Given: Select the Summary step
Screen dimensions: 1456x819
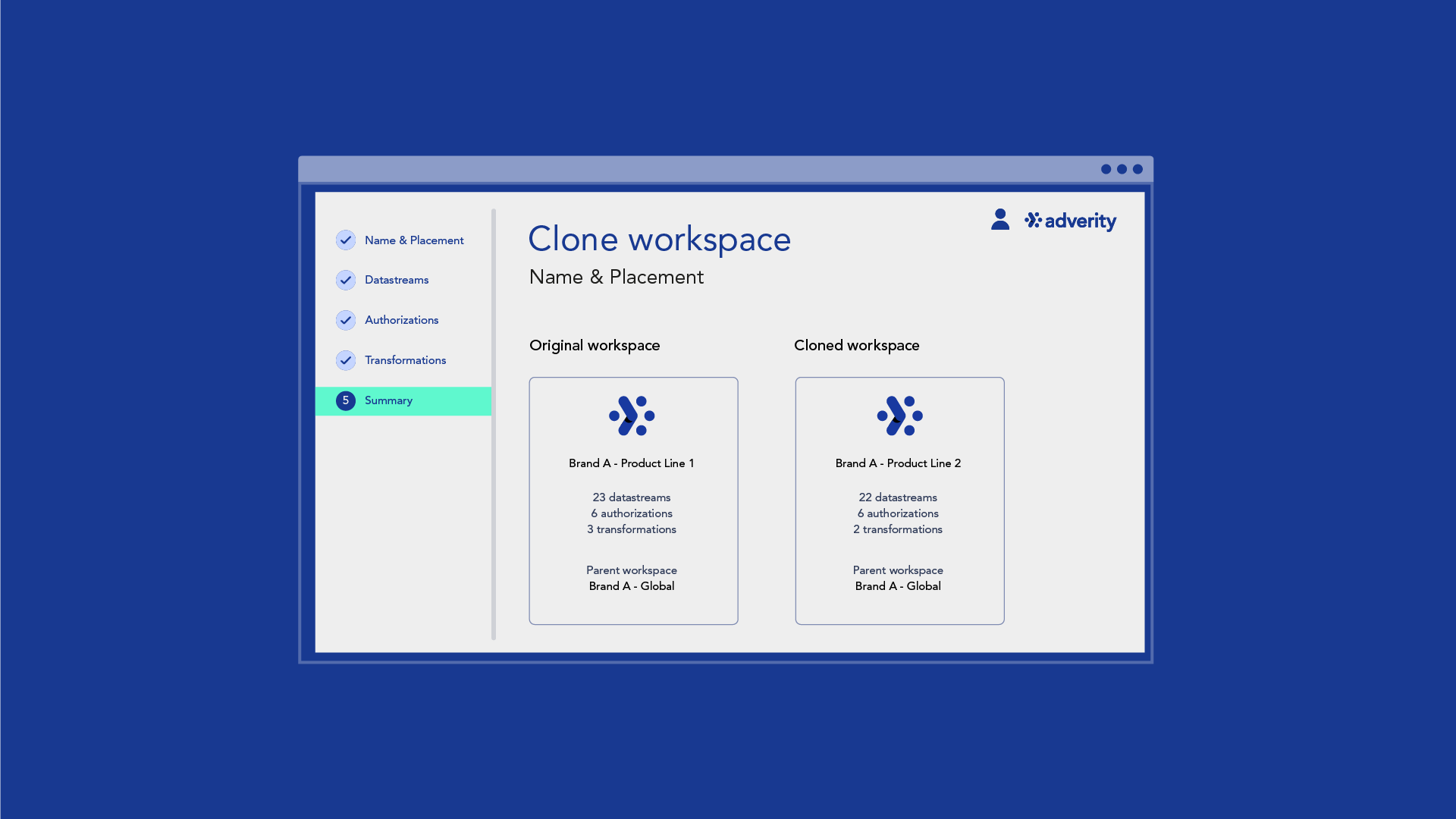Looking at the screenshot, I should [x=403, y=401].
